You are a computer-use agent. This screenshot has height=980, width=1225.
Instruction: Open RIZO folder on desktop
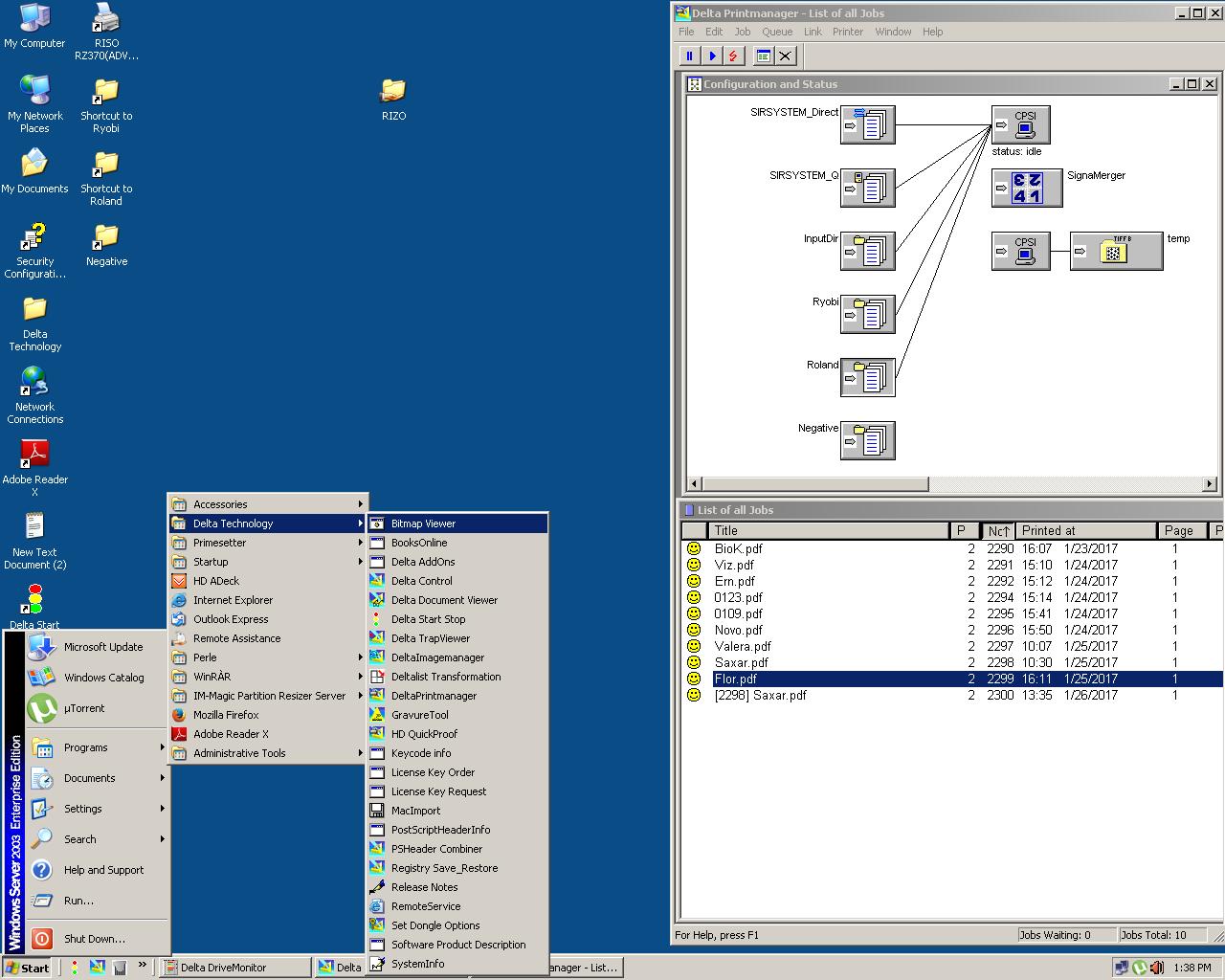[x=393, y=100]
